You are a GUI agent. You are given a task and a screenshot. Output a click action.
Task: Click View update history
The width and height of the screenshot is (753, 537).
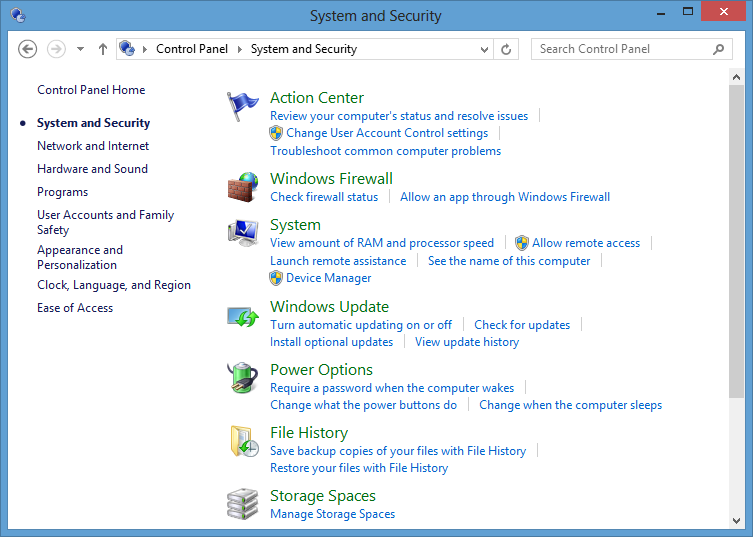tap(467, 342)
